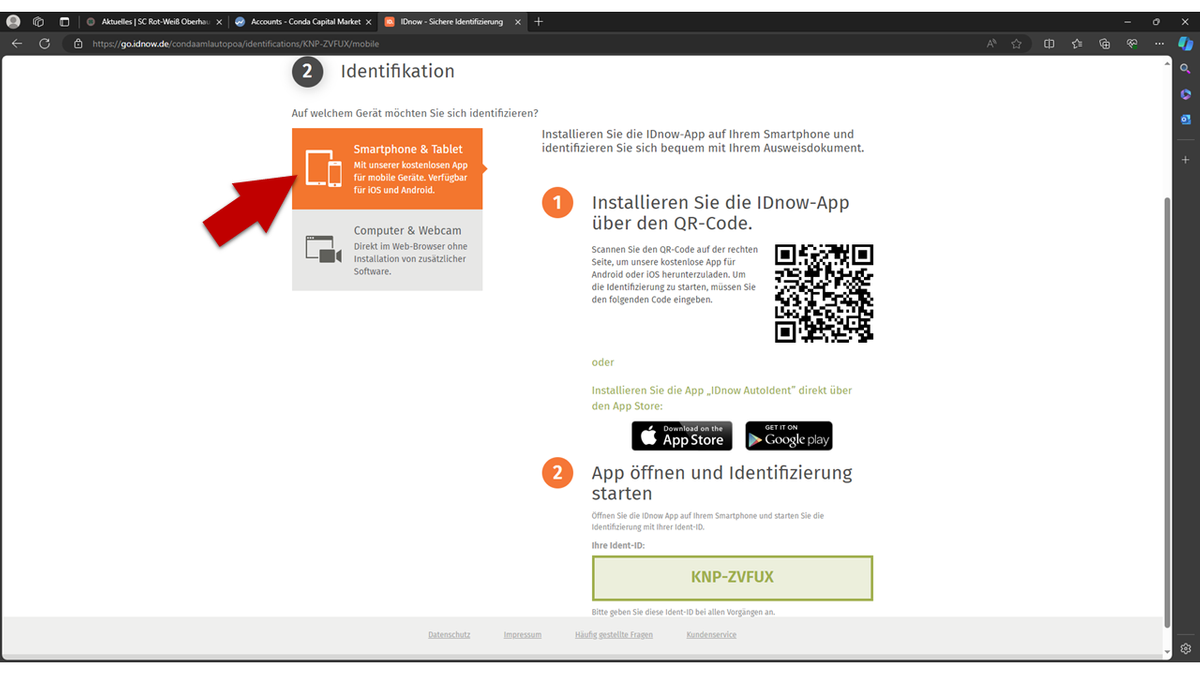Close the SC Rot-Weiß Oberhausen tab
This screenshot has width=1200, height=675.
point(219,21)
